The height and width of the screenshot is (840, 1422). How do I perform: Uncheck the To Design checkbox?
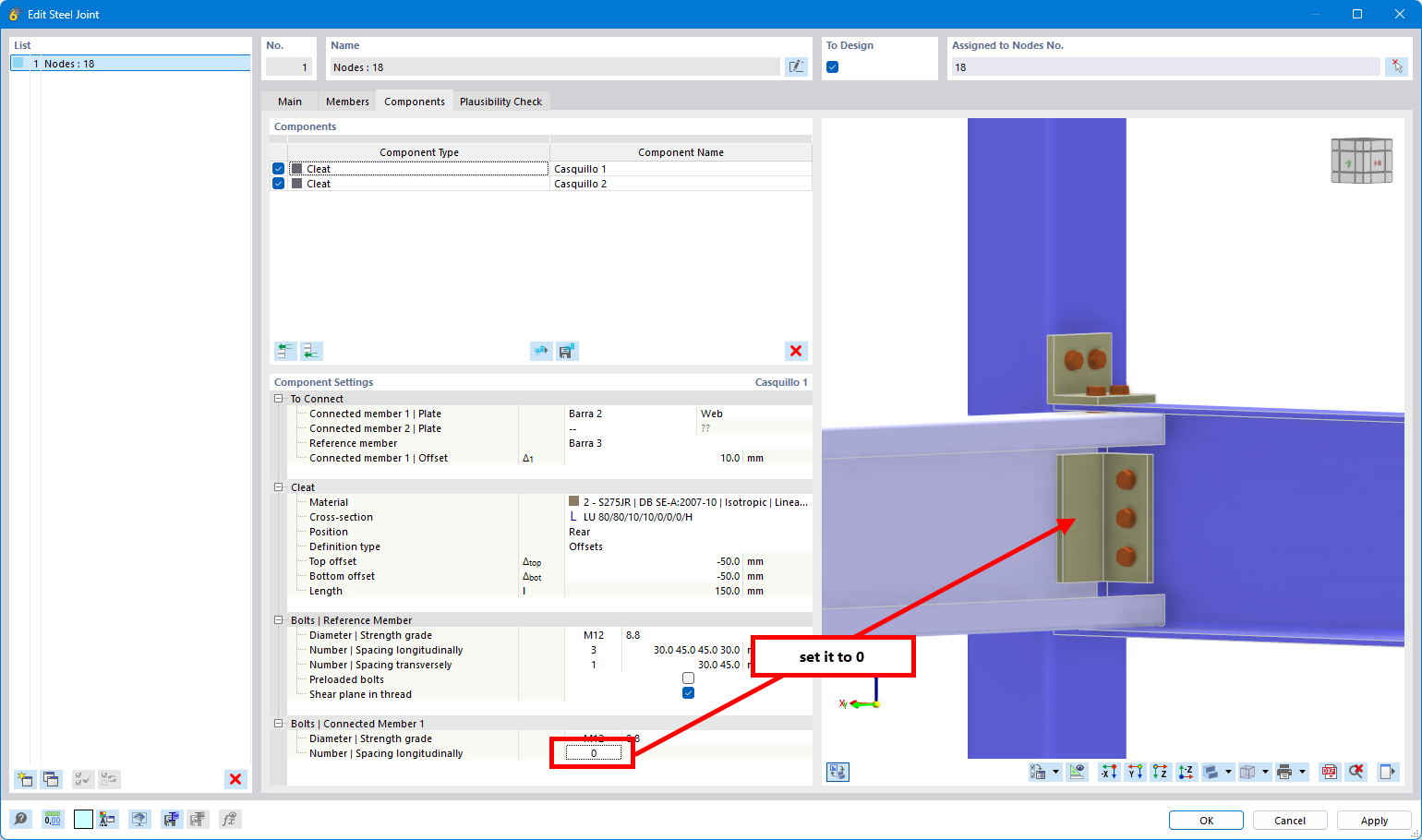coord(832,66)
